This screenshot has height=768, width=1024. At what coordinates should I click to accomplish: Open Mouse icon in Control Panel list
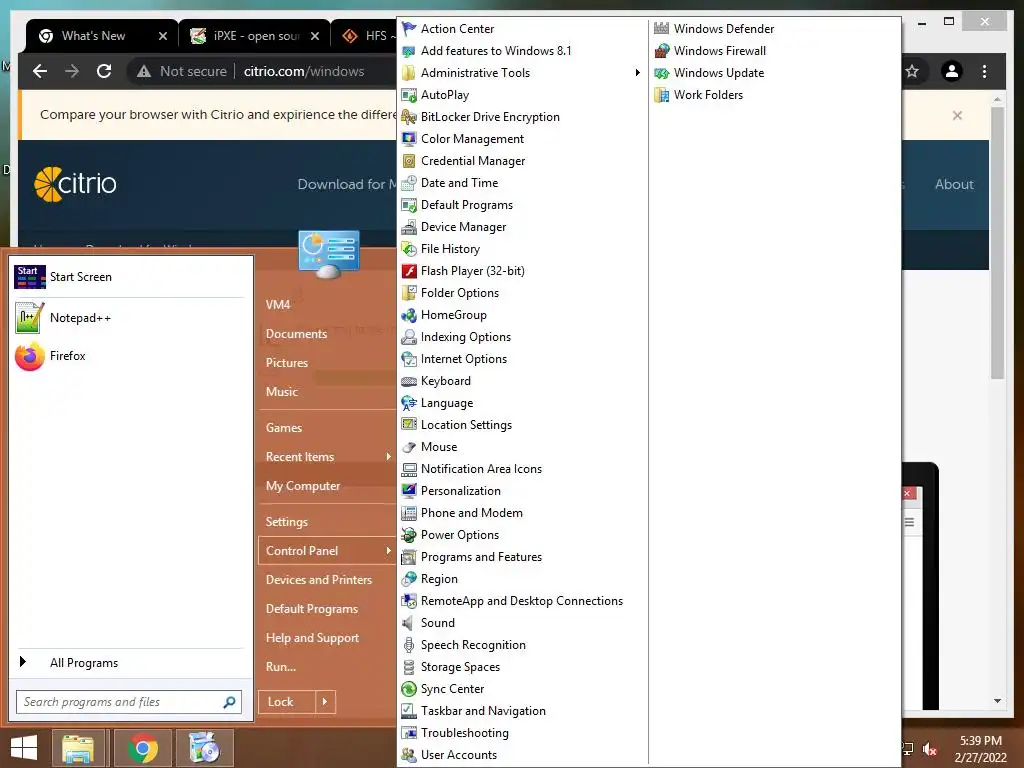click(409, 447)
